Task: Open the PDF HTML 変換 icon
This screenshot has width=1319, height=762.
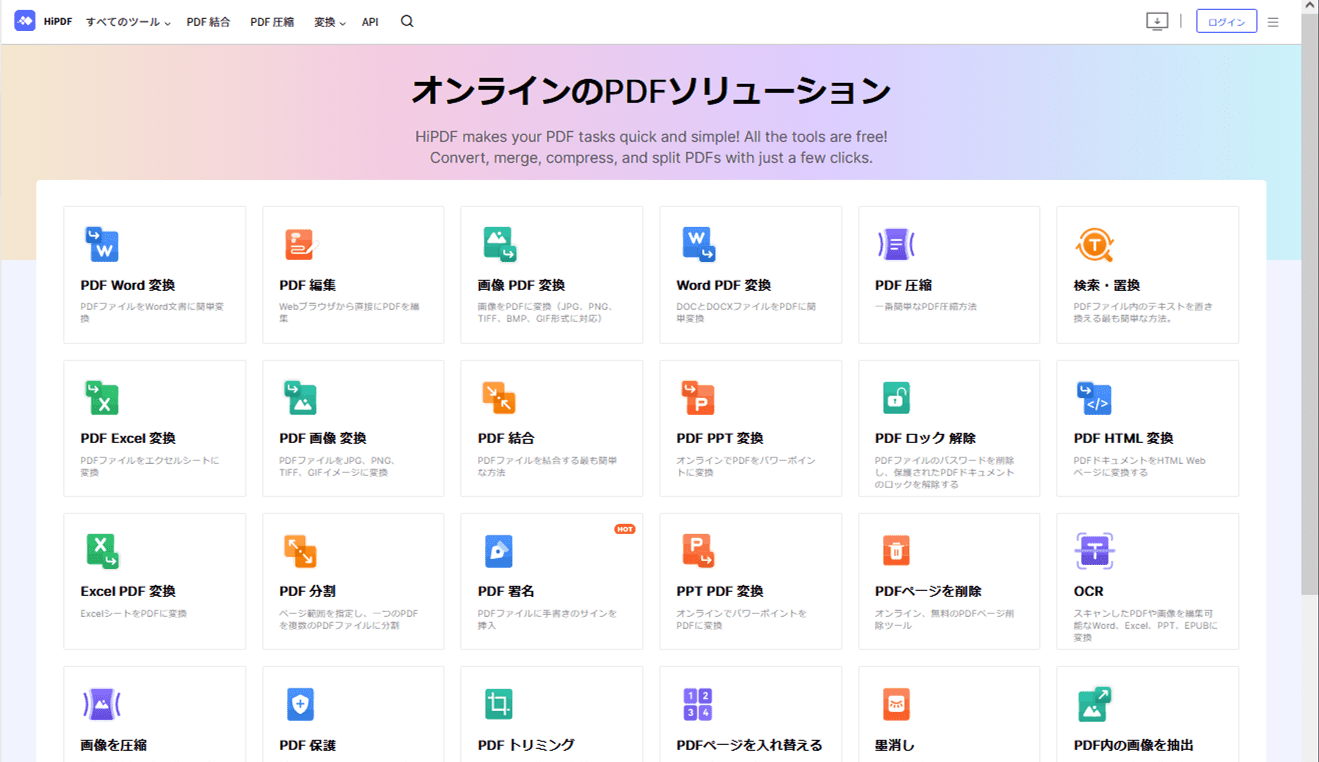Action: (x=1095, y=398)
